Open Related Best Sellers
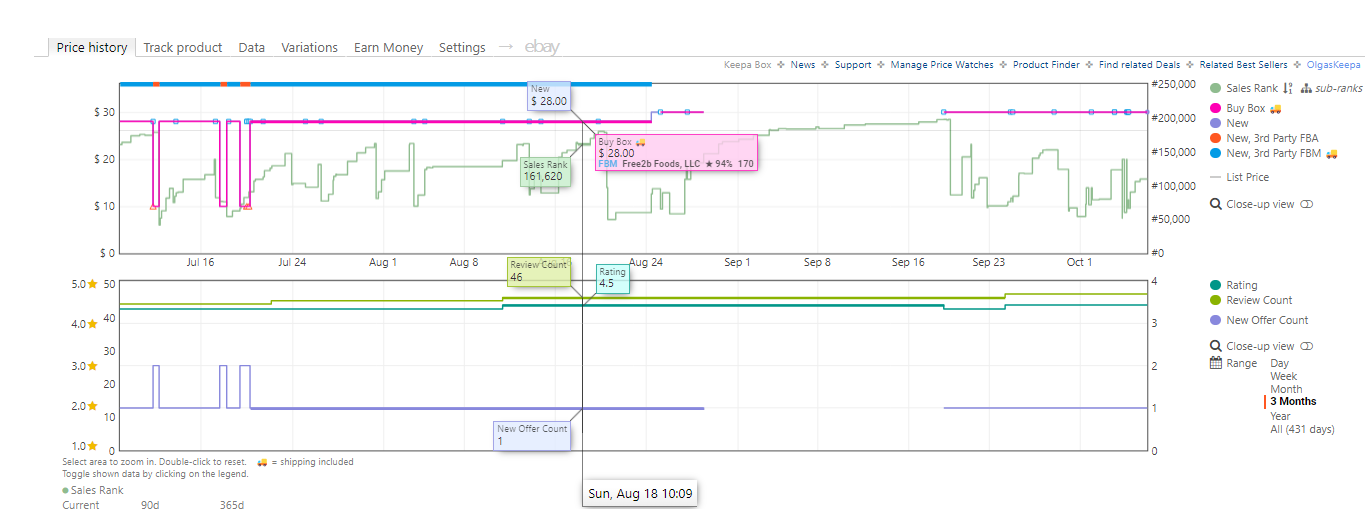This screenshot has width=1372, height=509. tap(1244, 65)
